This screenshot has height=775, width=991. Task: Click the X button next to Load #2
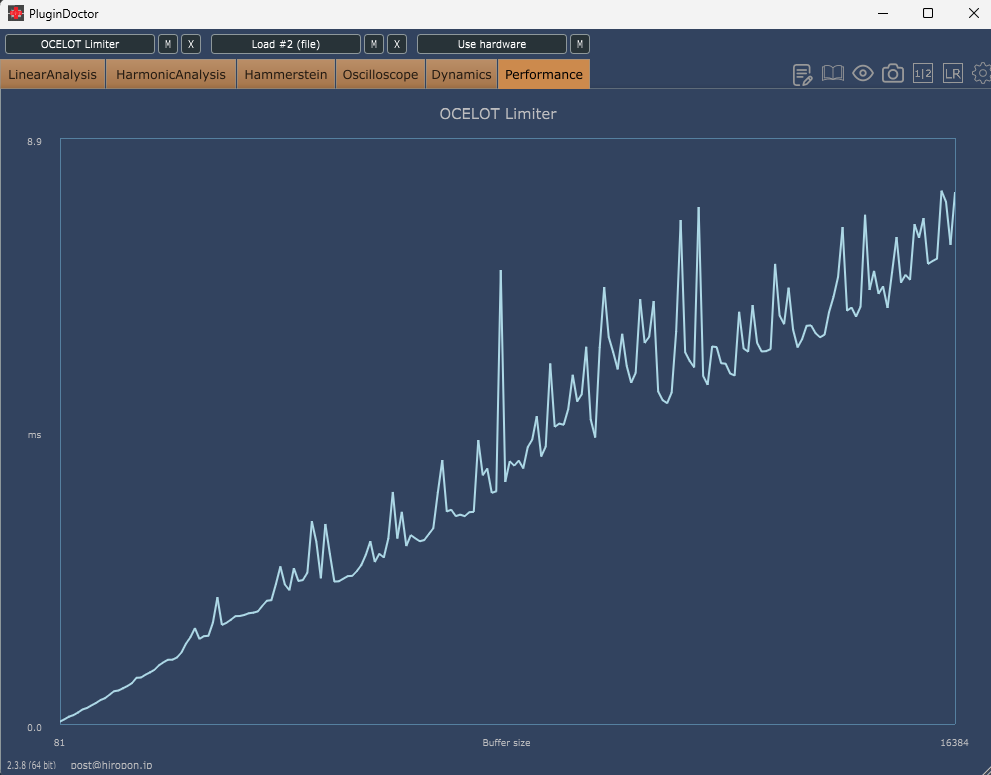(x=397, y=44)
